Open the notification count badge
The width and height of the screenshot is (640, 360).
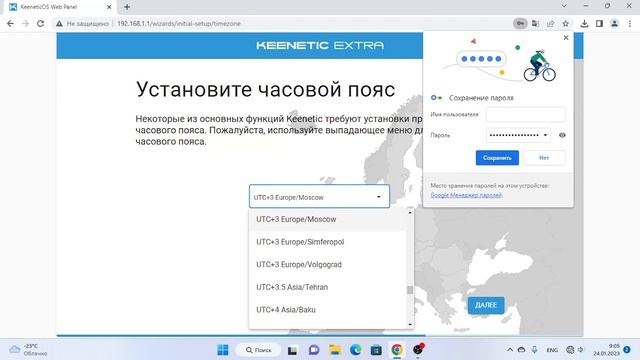[627, 349]
